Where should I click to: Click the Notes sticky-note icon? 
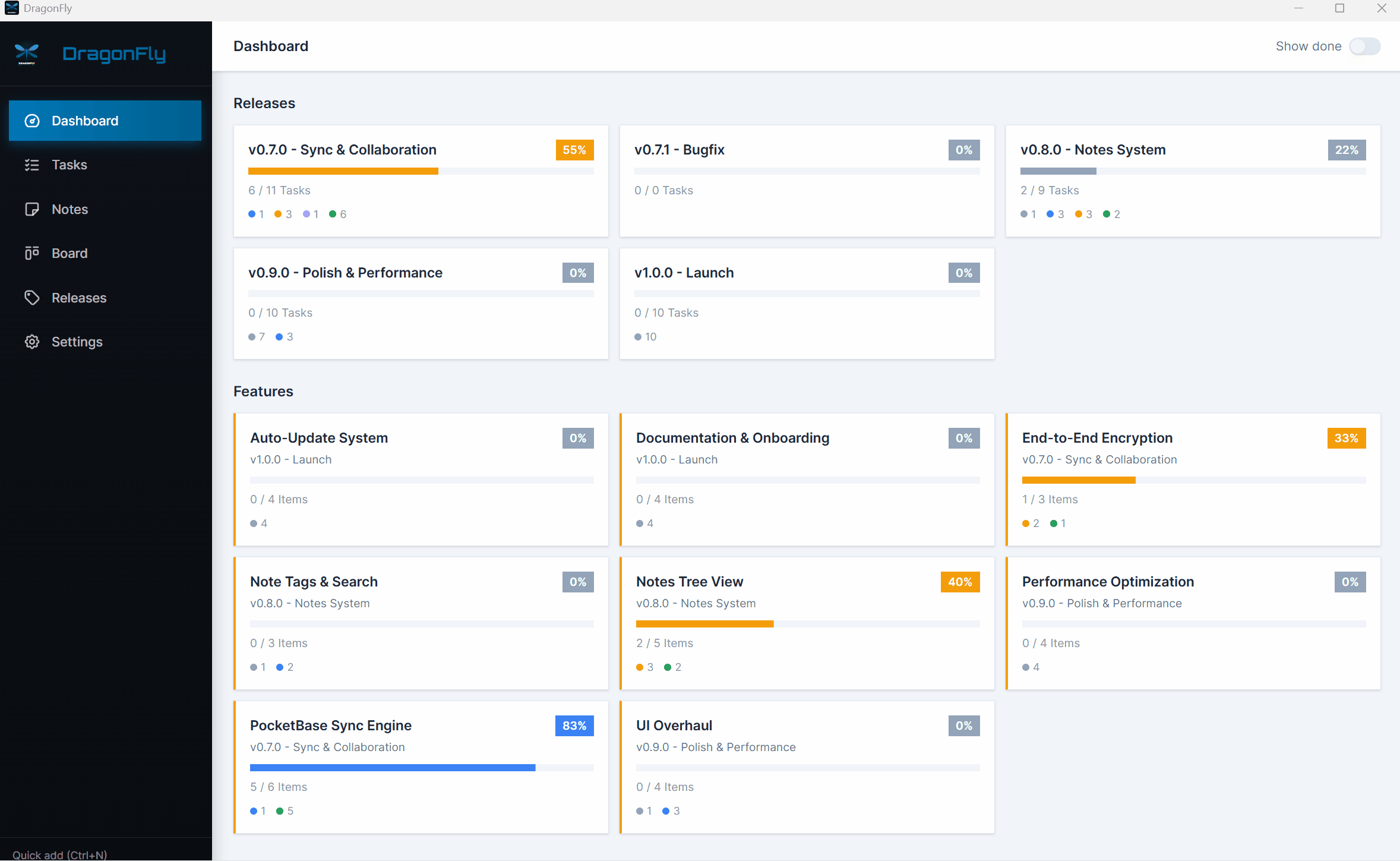click(32, 209)
